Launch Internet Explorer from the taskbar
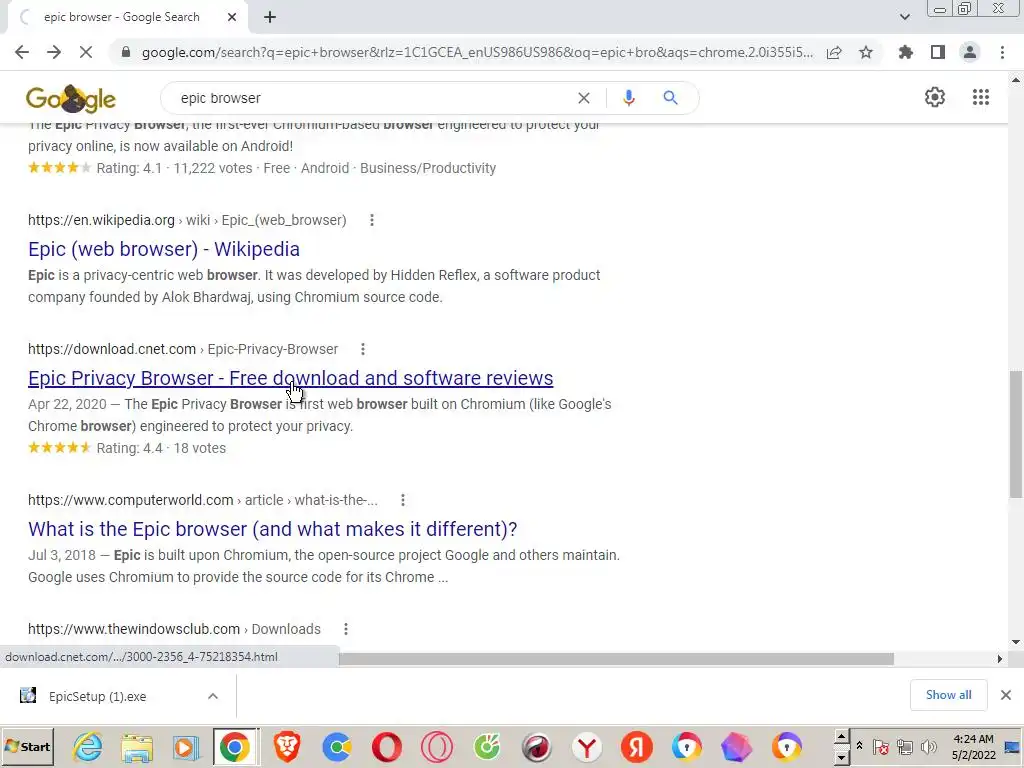The width and height of the screenshot is (1024, 768). click(88, 747)
